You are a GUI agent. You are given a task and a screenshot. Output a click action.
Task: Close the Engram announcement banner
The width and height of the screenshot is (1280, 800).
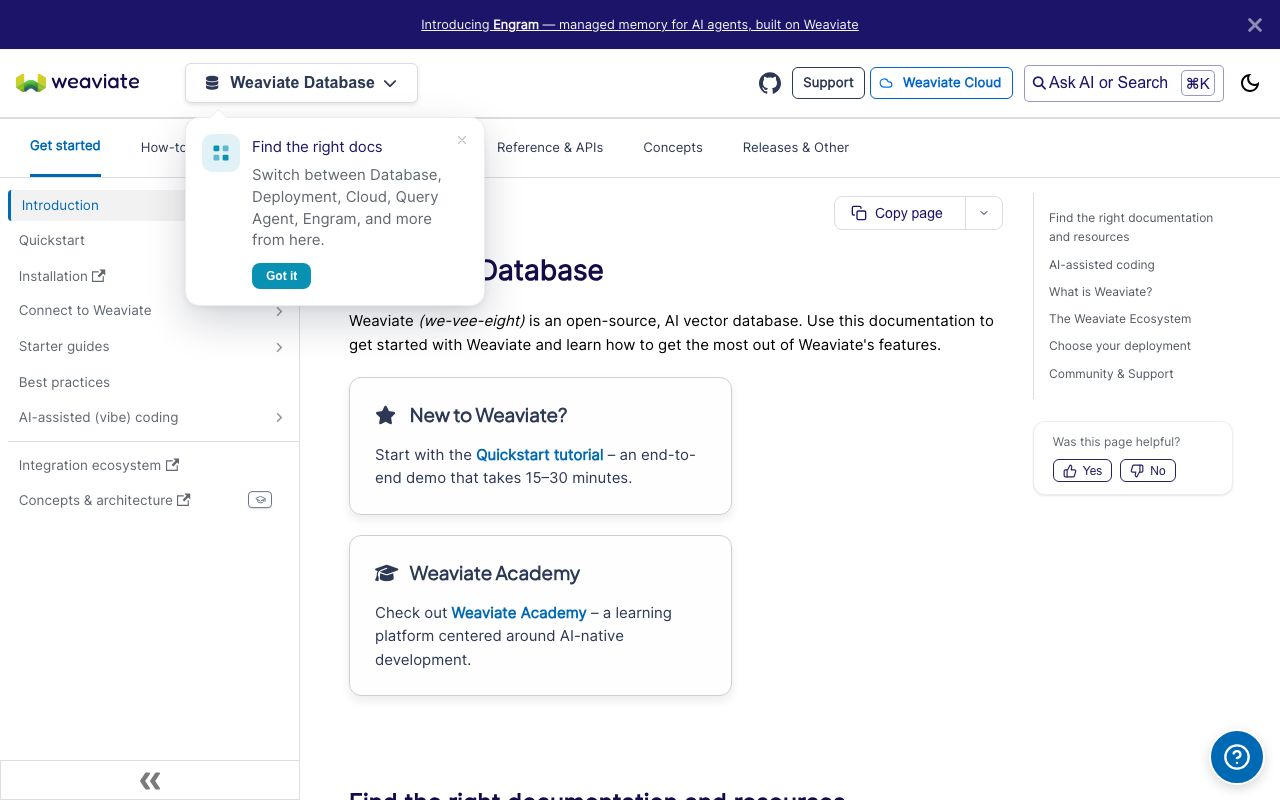pyautogui.click(x=1255, y=25)
